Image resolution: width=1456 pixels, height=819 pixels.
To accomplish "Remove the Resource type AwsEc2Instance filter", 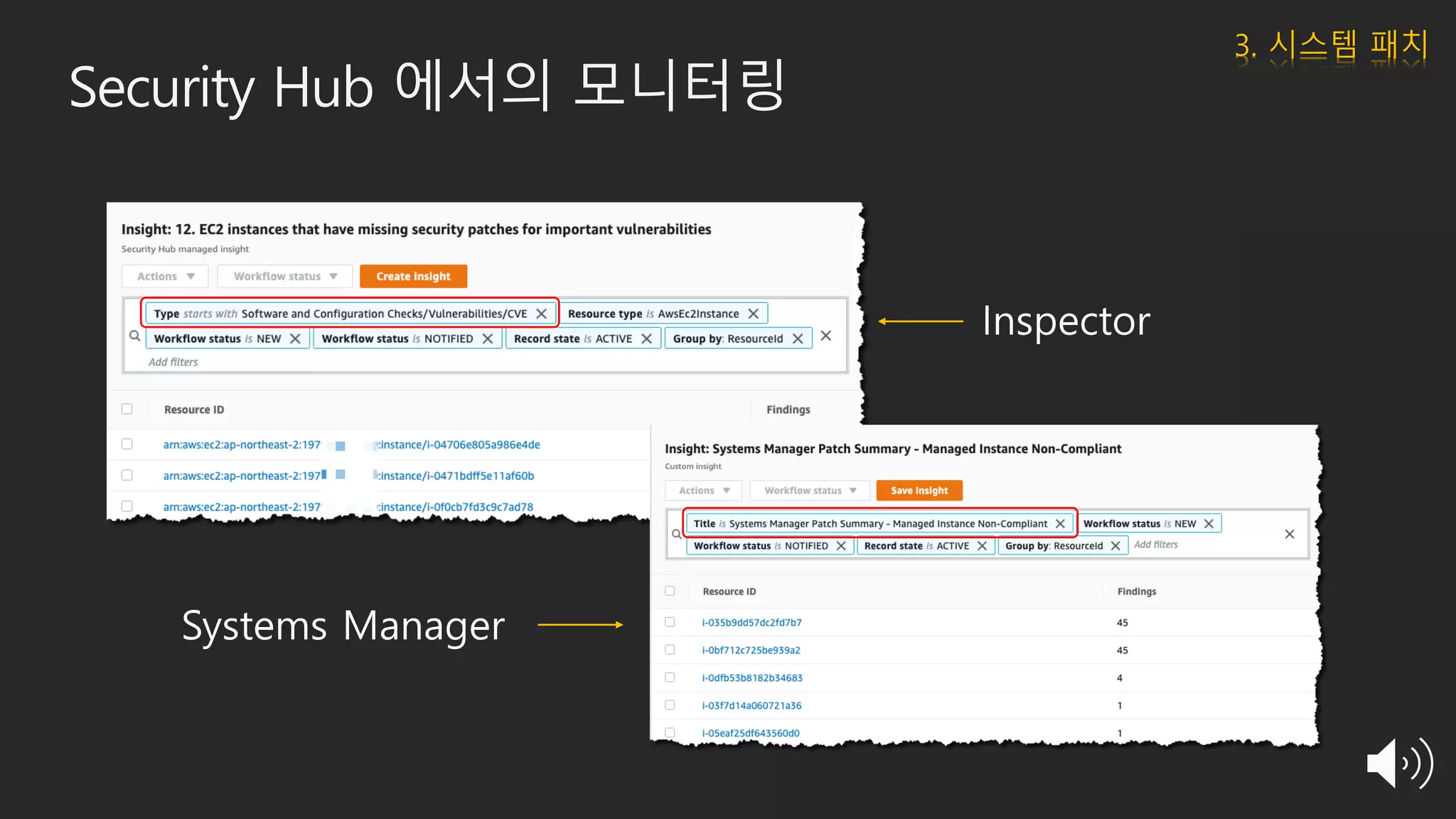I will (754, 314).
